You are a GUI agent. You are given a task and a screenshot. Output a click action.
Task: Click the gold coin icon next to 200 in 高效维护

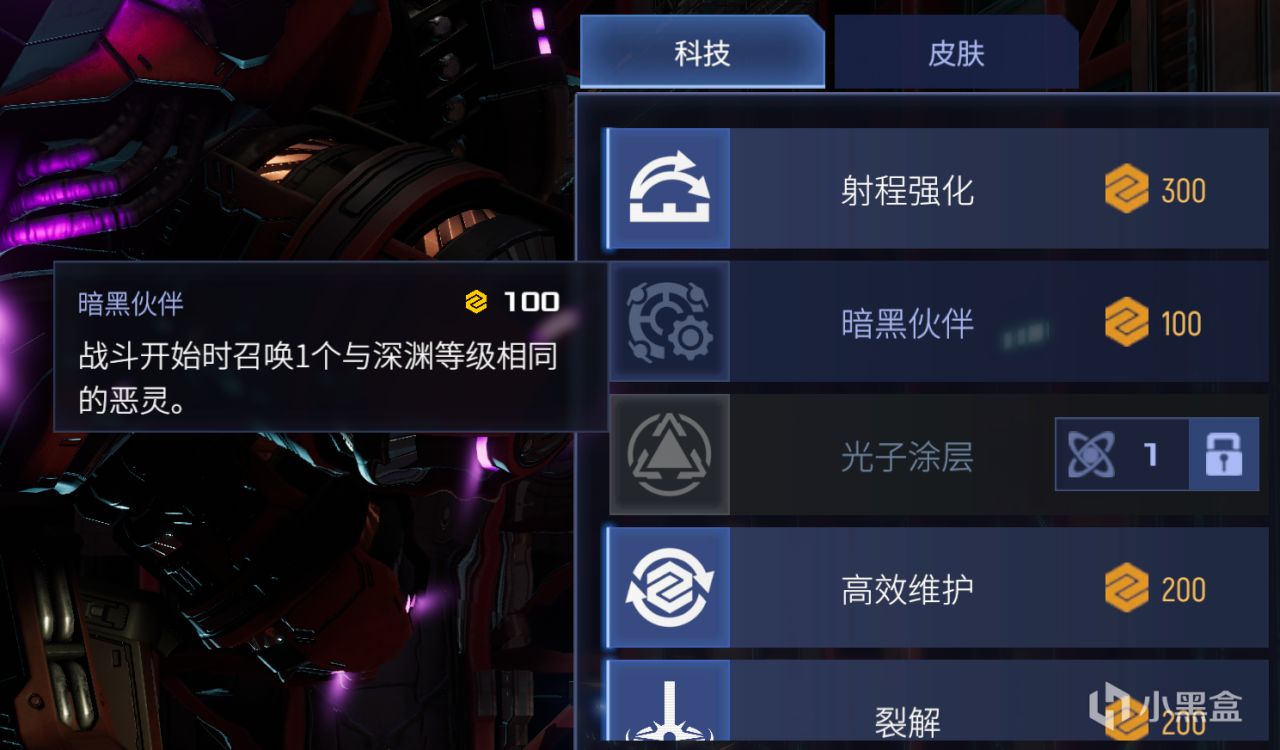click(x=1127, y=588)
